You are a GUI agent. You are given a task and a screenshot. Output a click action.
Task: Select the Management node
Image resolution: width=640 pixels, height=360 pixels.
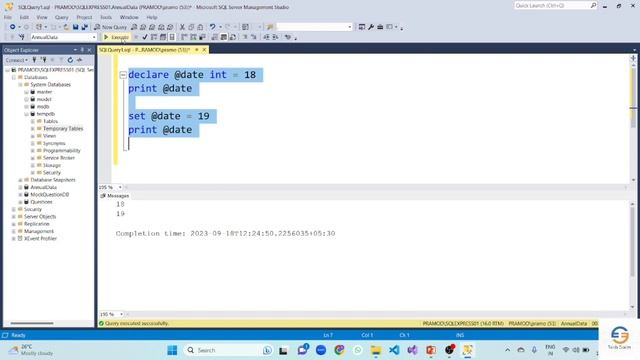39,231
